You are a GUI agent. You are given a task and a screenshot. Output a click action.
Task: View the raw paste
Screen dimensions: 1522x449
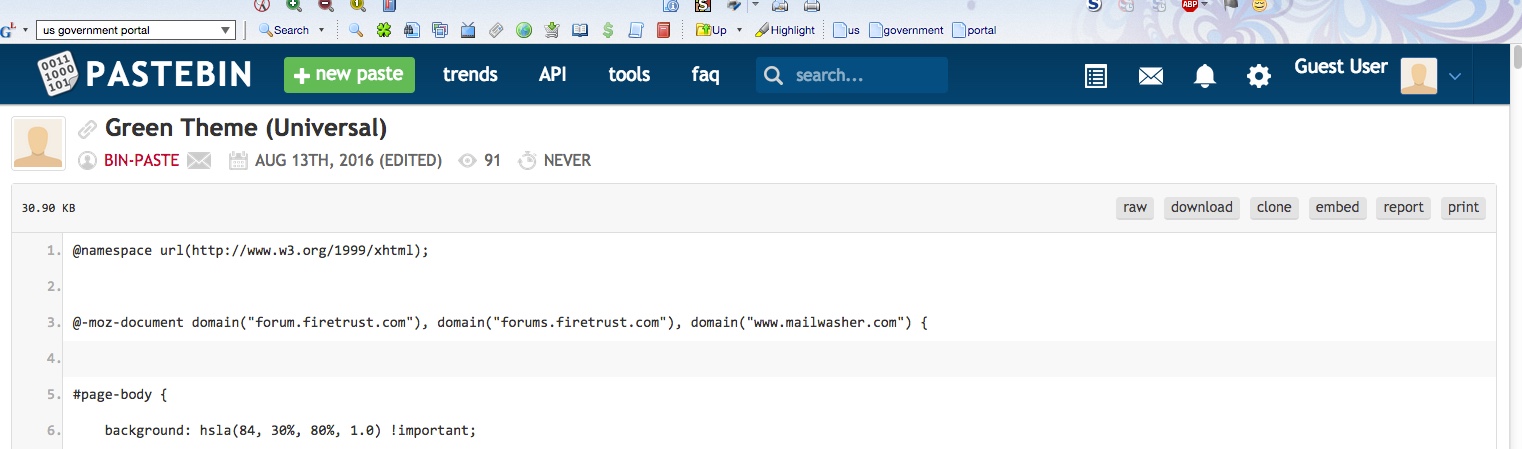(x=1135, y=207)
